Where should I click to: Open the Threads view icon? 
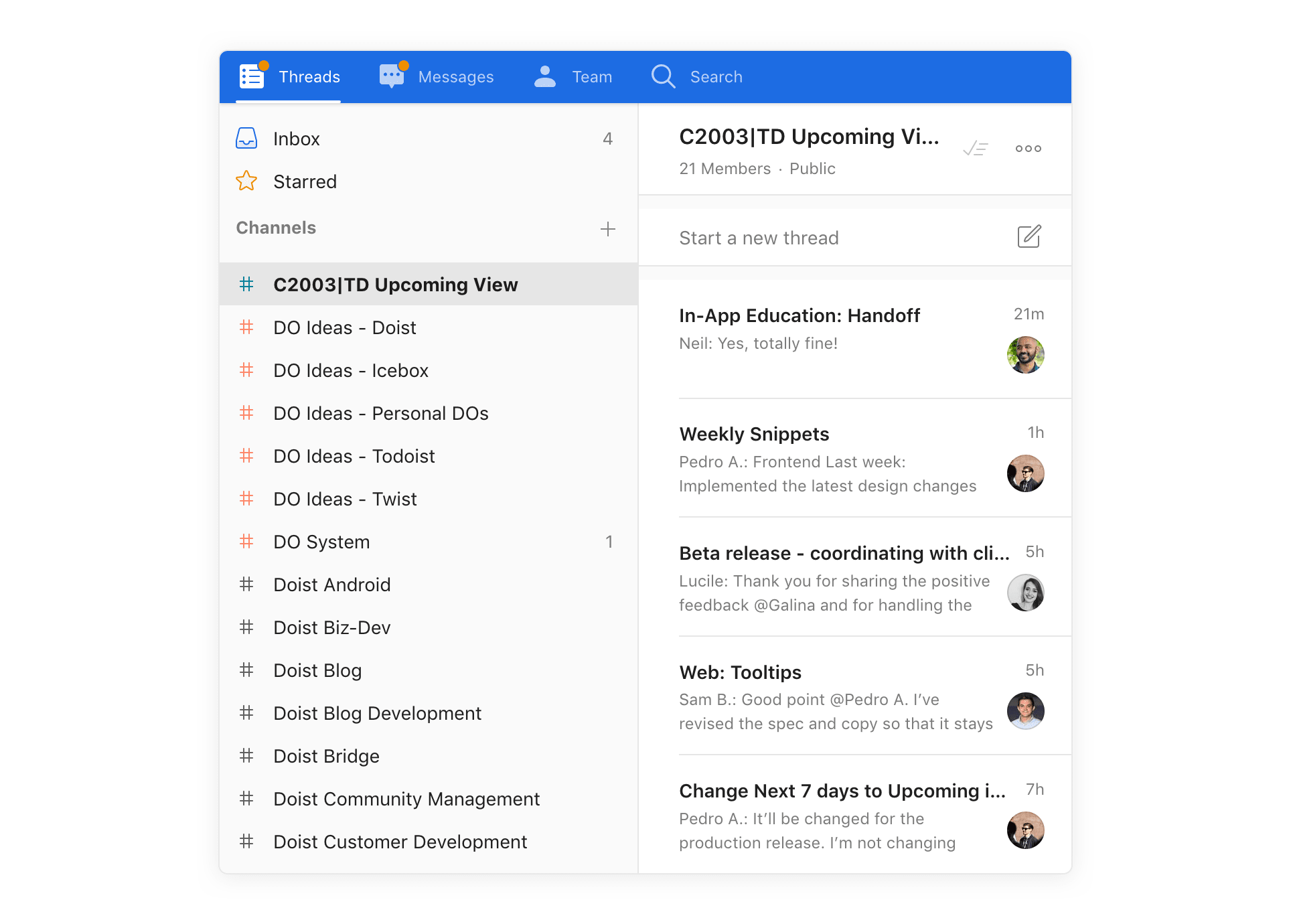251,76
